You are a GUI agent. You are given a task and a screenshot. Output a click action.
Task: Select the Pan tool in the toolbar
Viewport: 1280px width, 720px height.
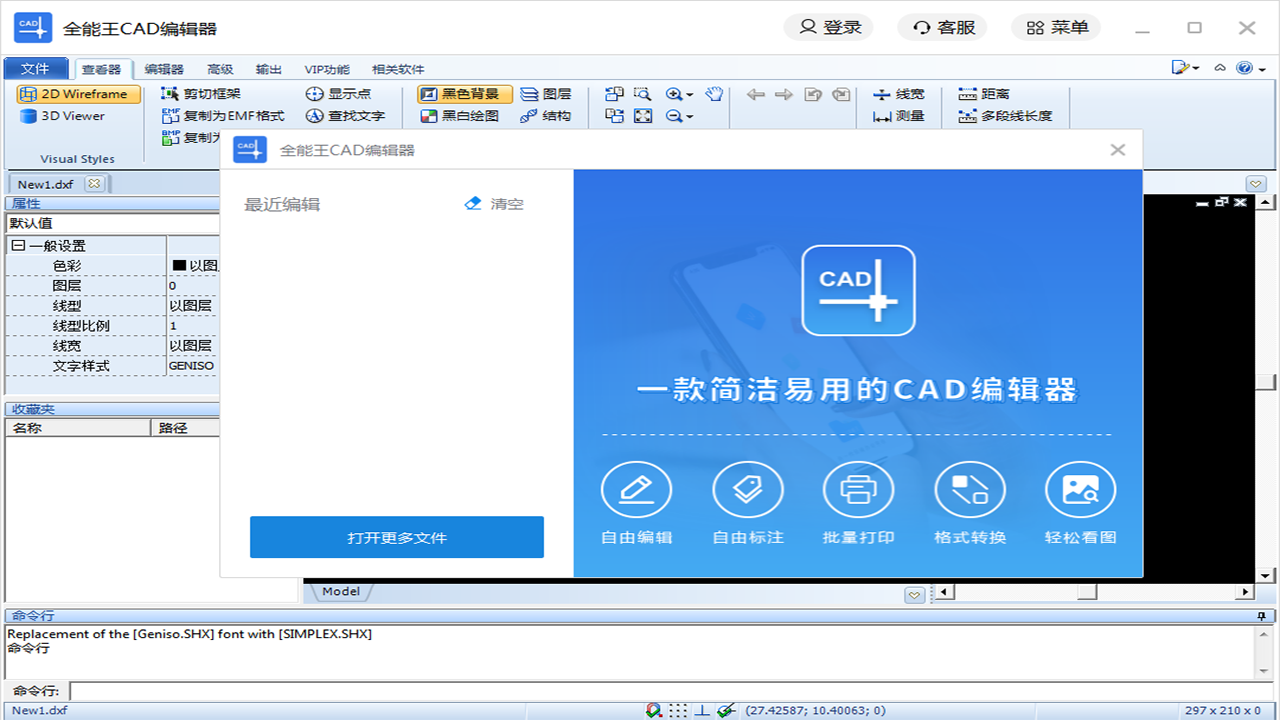[712, 94]
